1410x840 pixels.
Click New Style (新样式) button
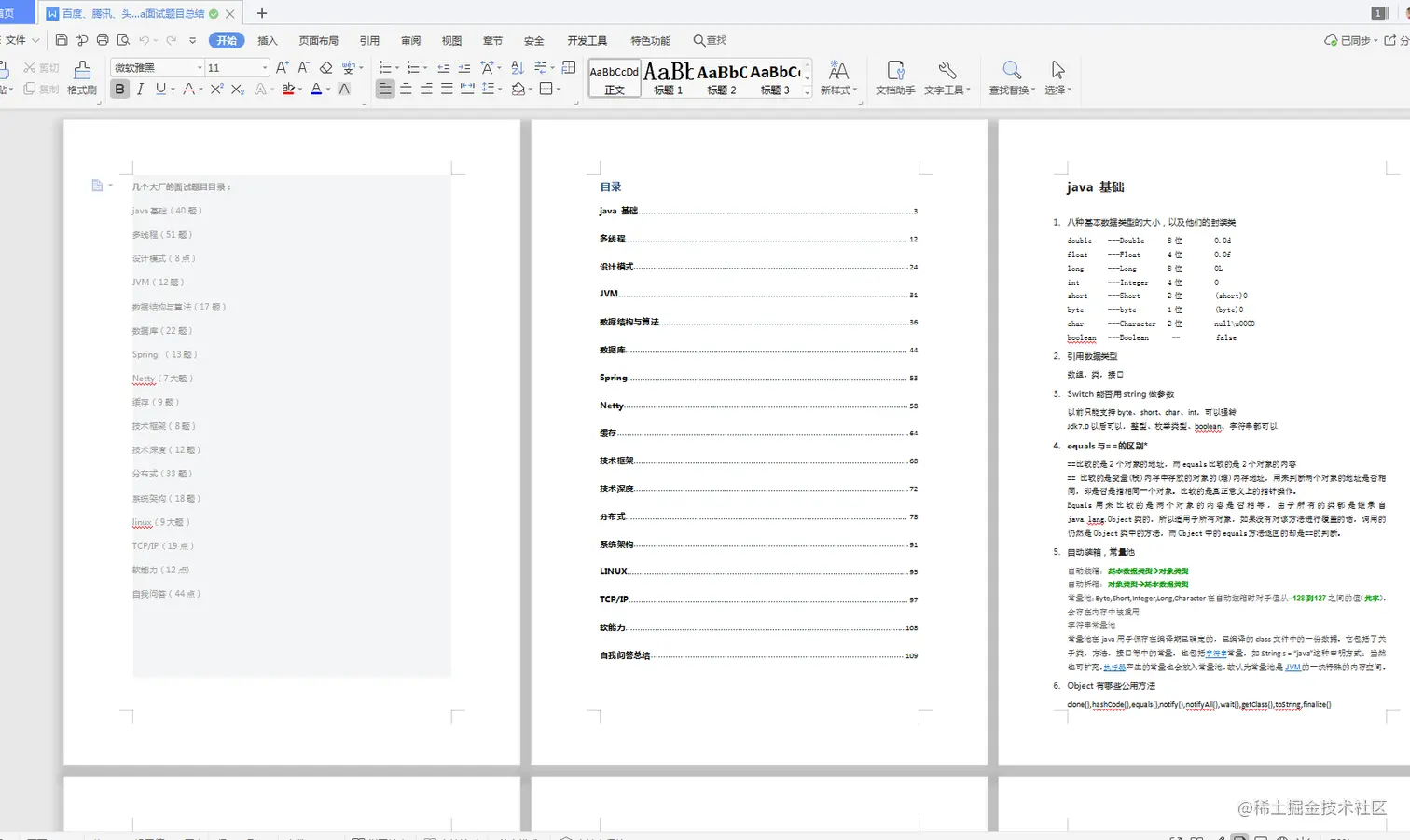838,77
